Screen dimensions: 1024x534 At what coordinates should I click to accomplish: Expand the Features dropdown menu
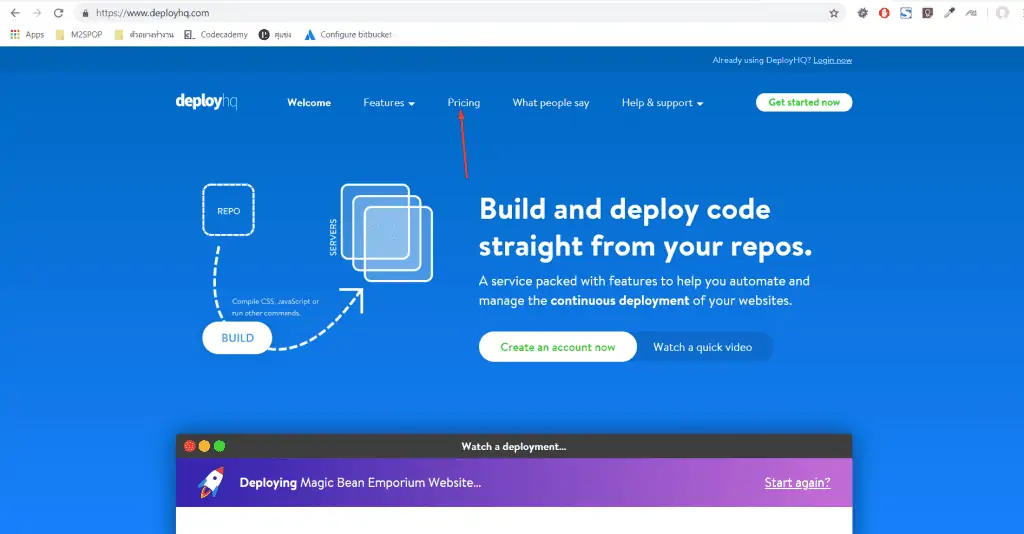(x=389, y=103)
